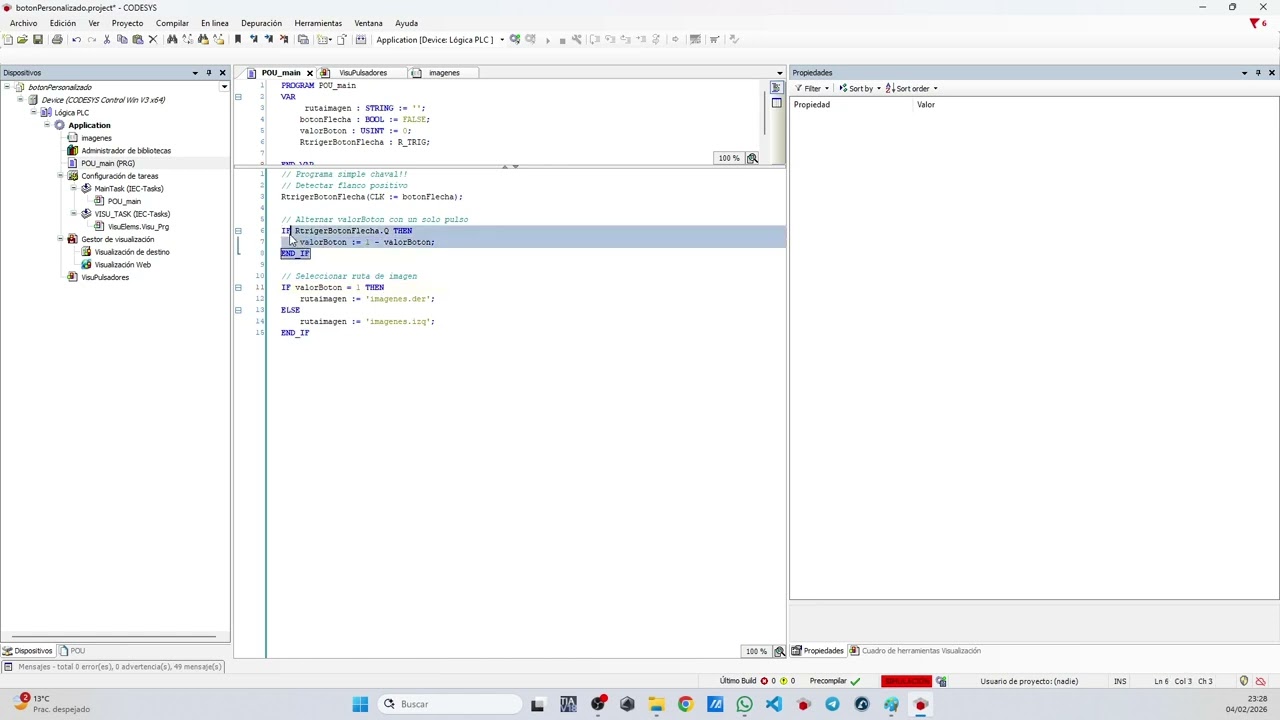The width and height of the screenshot is (1280, 720).
Task: Click the tabular view icon below the textual one
Action: pyautogui.click(x=776, y=103)
